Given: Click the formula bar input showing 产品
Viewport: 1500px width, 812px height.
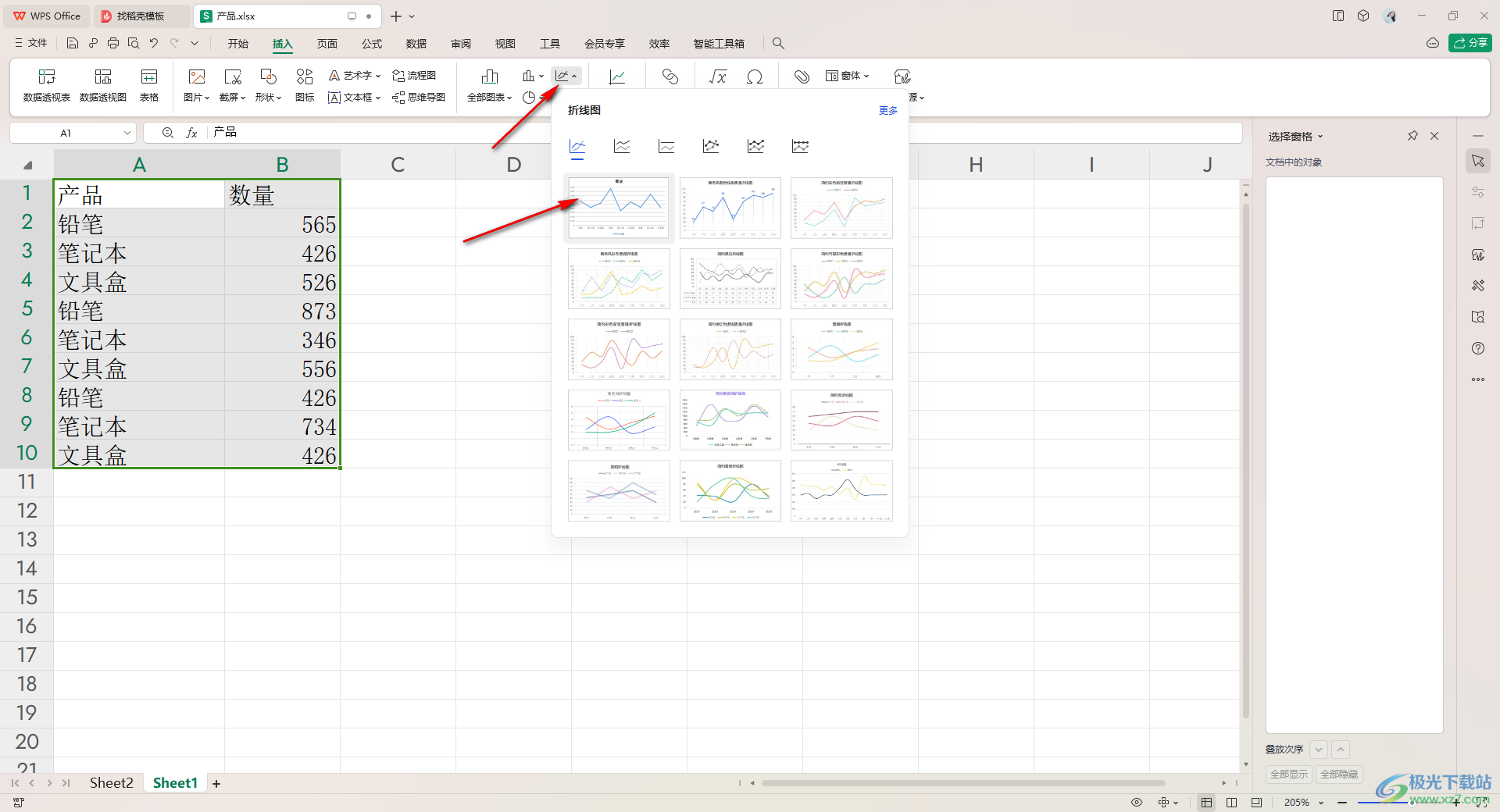Looking at the screenshot, I should pos(725,133).
